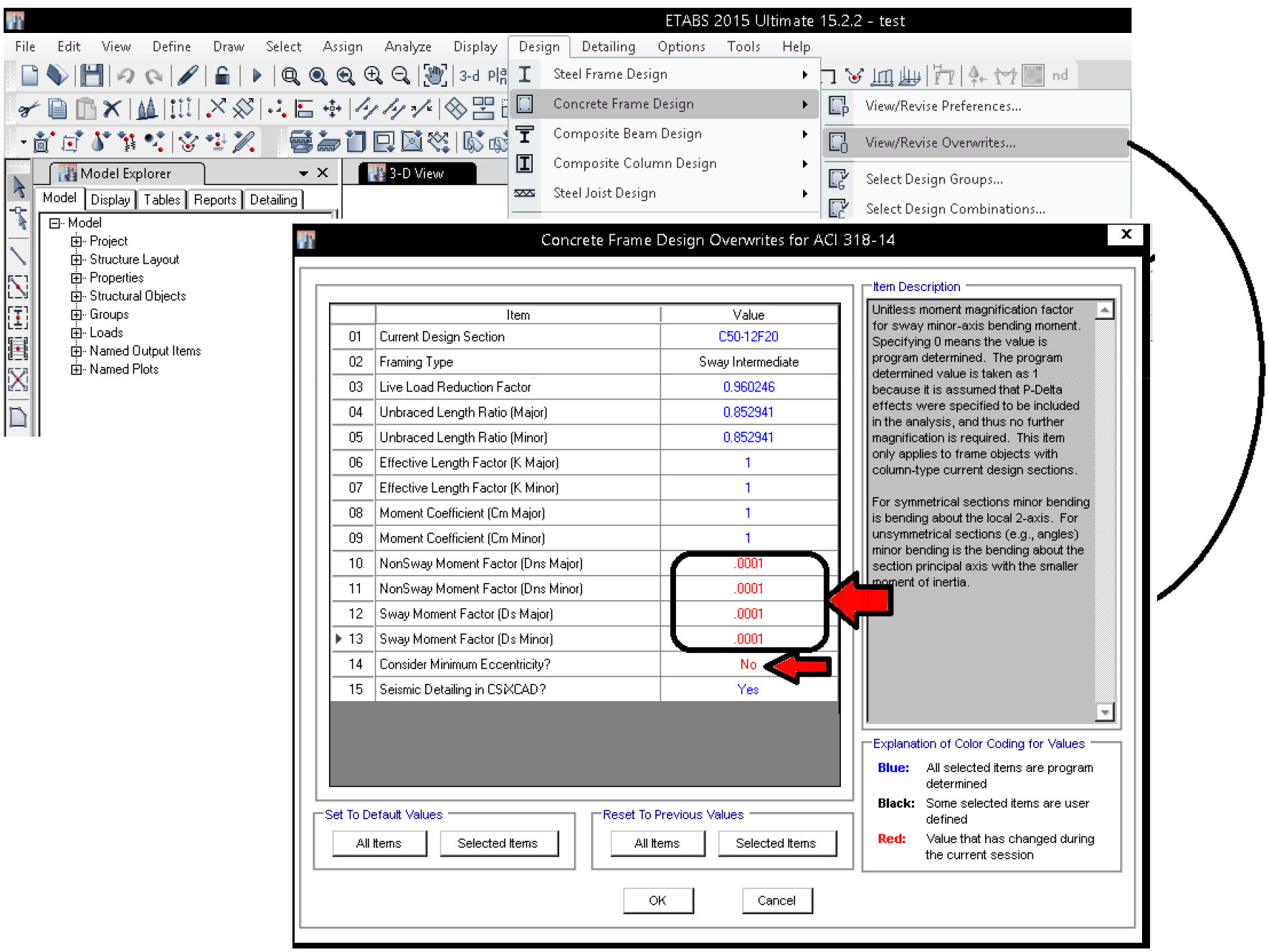
Task: Click the 3-d view toolbar button
Action: click(470, 75)
